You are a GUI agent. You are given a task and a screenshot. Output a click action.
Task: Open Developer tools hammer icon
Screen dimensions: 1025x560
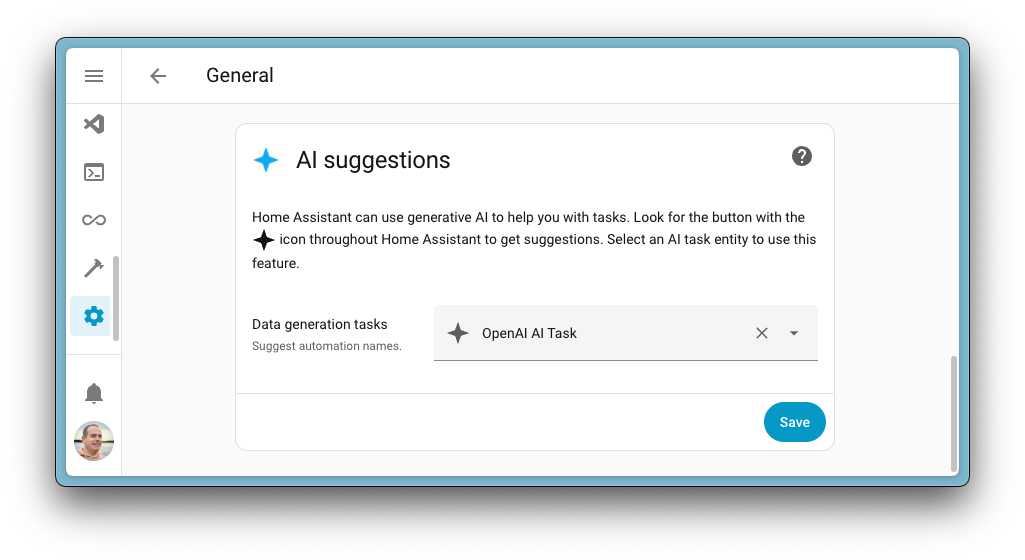pyautogui.click(x=94, y=268)
